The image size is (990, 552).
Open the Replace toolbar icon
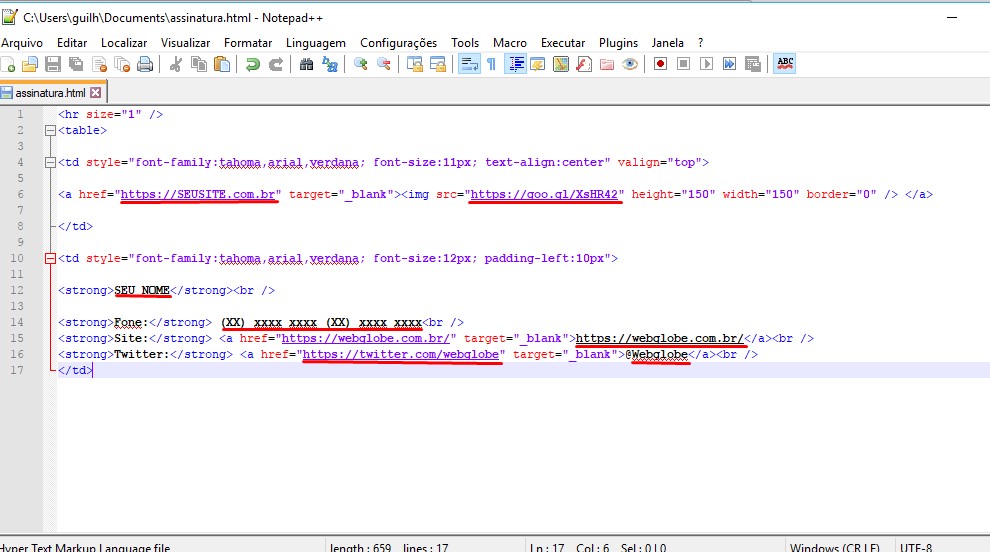coord(330,64)
